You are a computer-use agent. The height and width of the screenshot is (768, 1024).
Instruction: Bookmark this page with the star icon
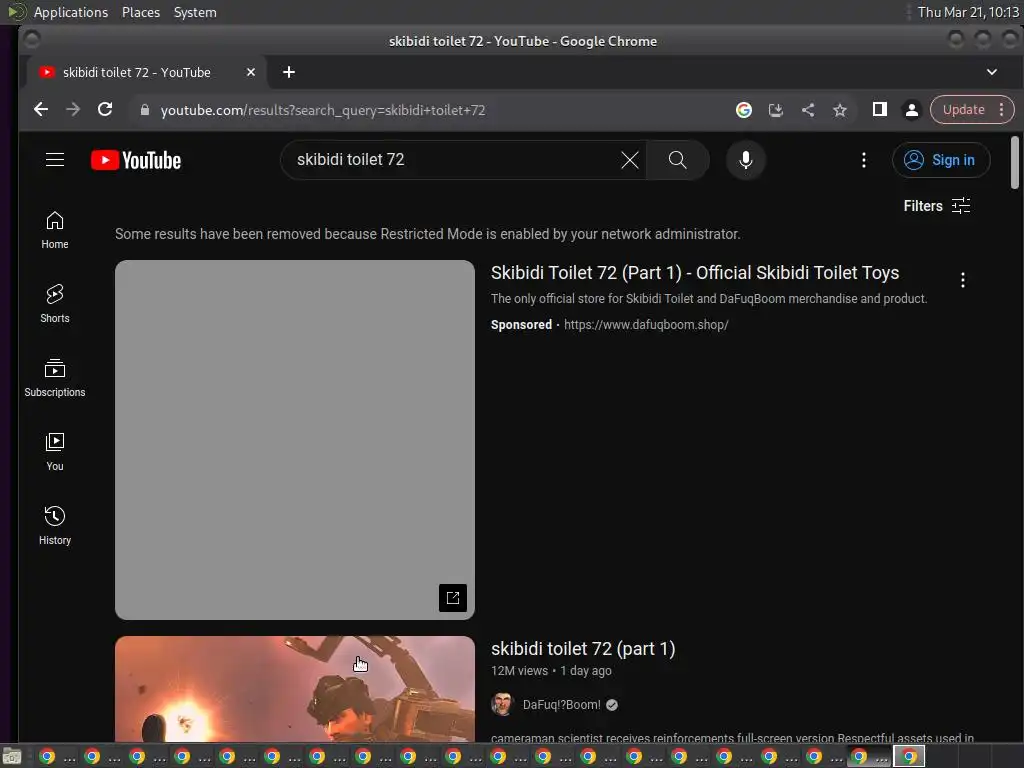(840, 110)
